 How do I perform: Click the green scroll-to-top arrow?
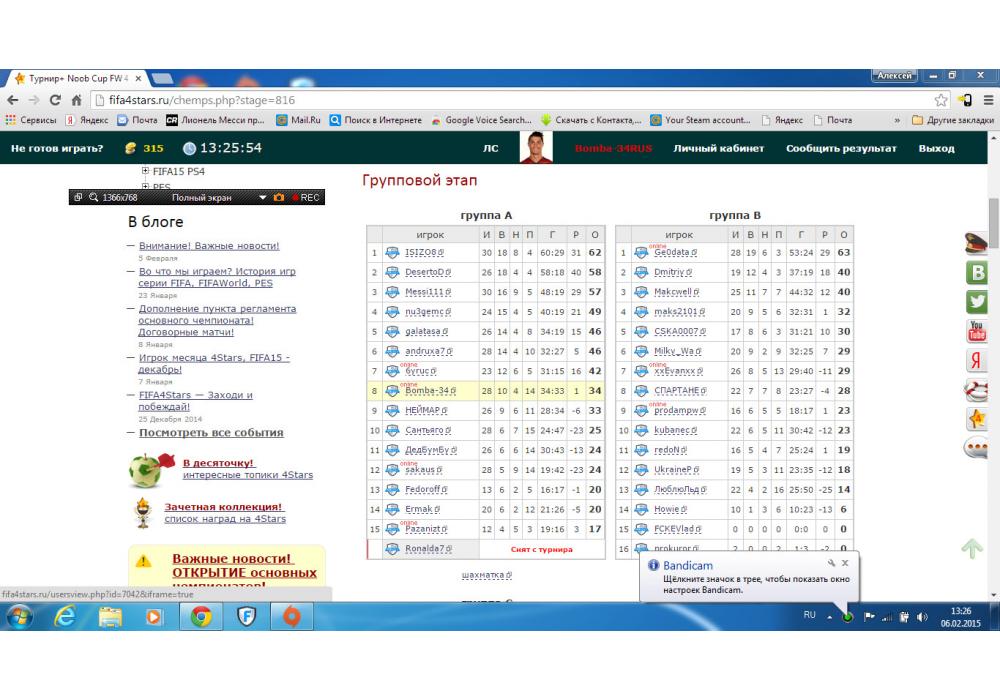971,548
